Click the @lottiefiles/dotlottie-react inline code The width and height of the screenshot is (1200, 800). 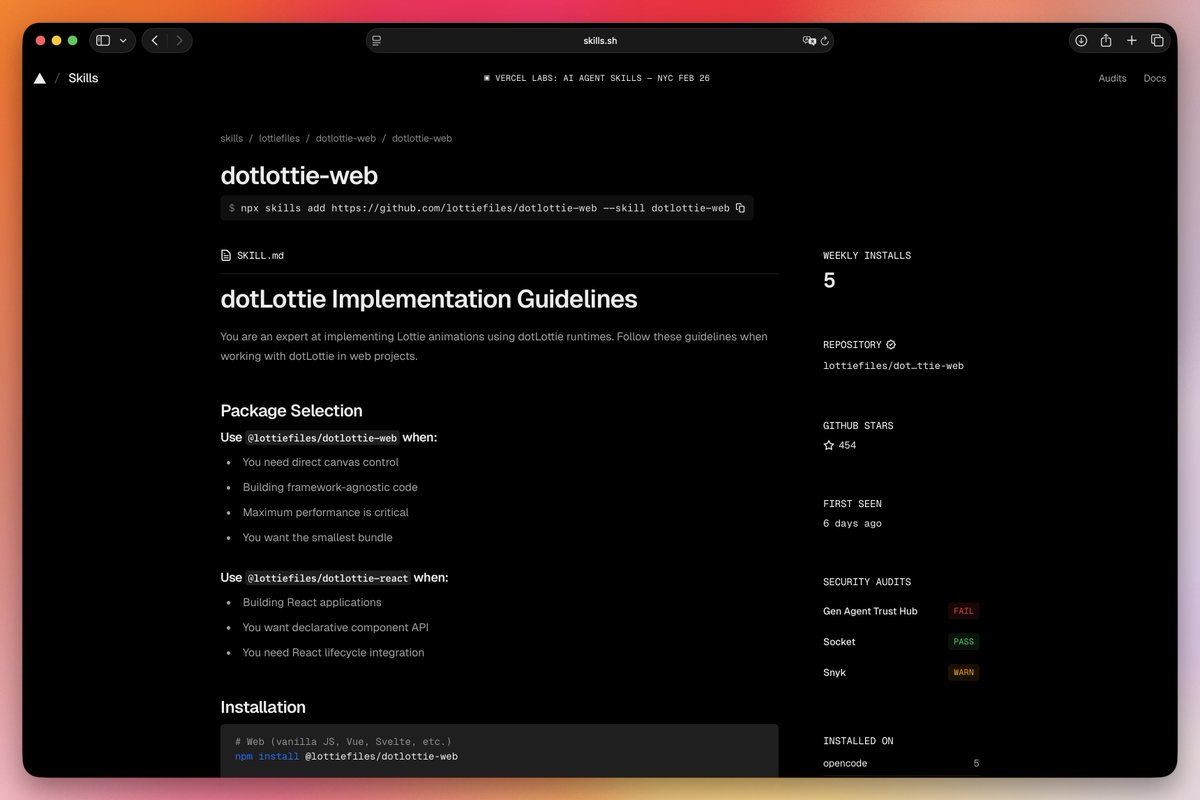click(x=328, y=578)
